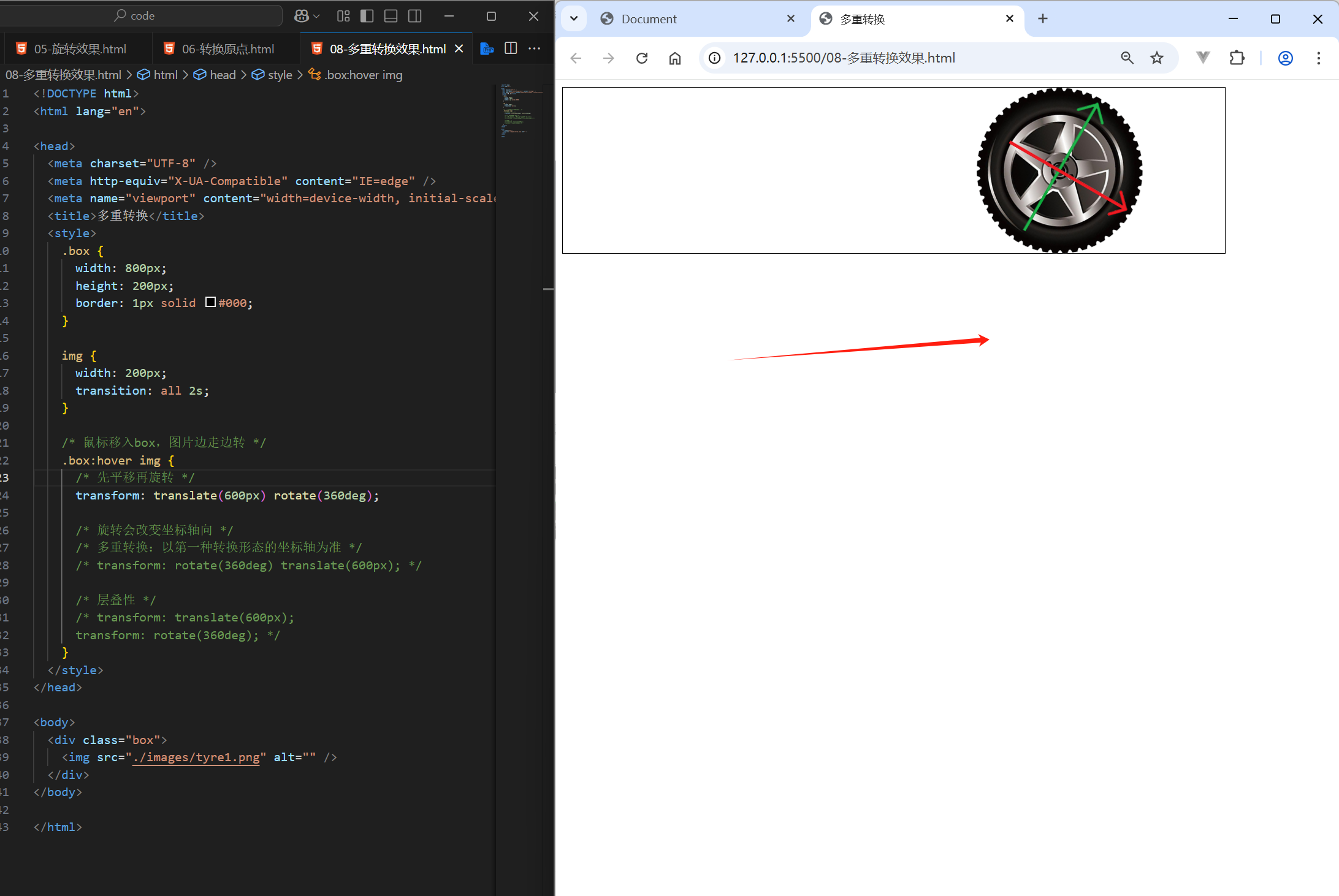Close the 08-多重转换效果.html editor tab
This screenshot has height=896, width=1339.
[459, 48]
